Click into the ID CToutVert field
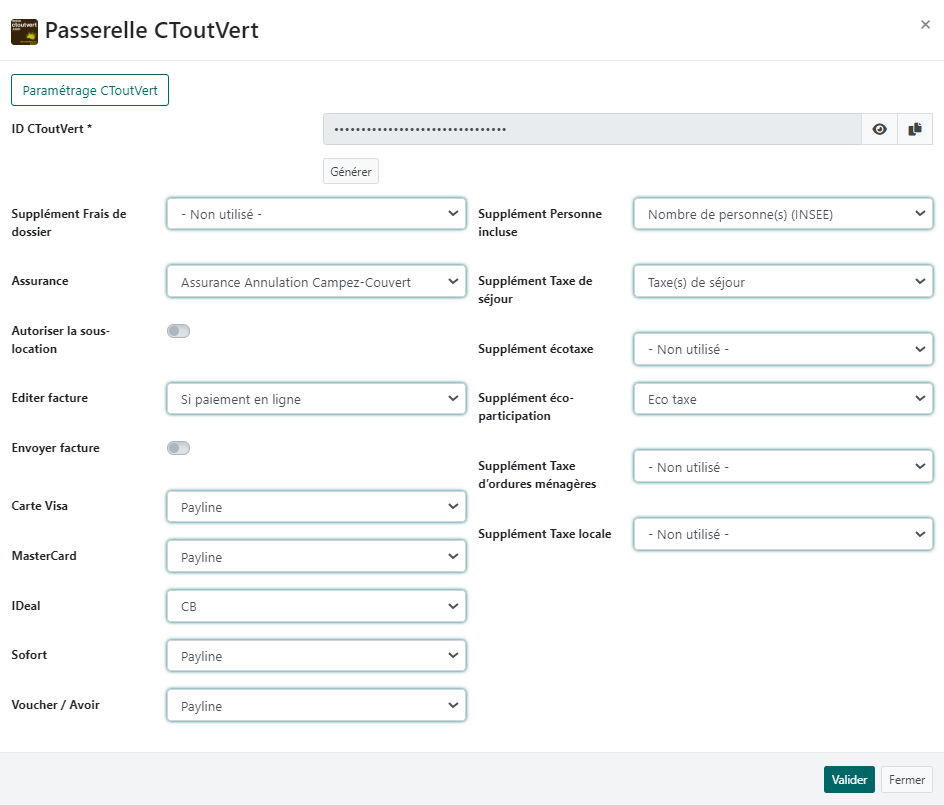This screenshot has height=805, width=944. [591, 129]
